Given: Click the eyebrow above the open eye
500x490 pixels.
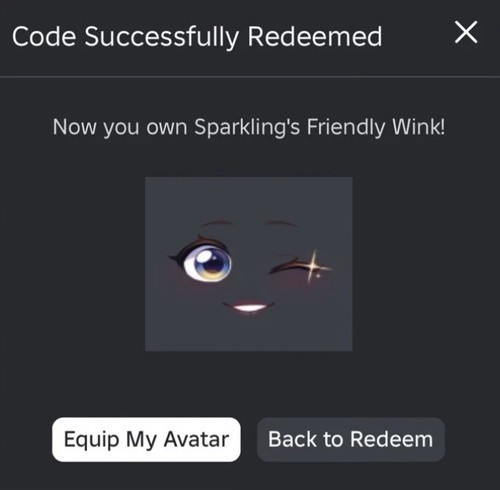Looking at the screenshot, I should [217, 223].
